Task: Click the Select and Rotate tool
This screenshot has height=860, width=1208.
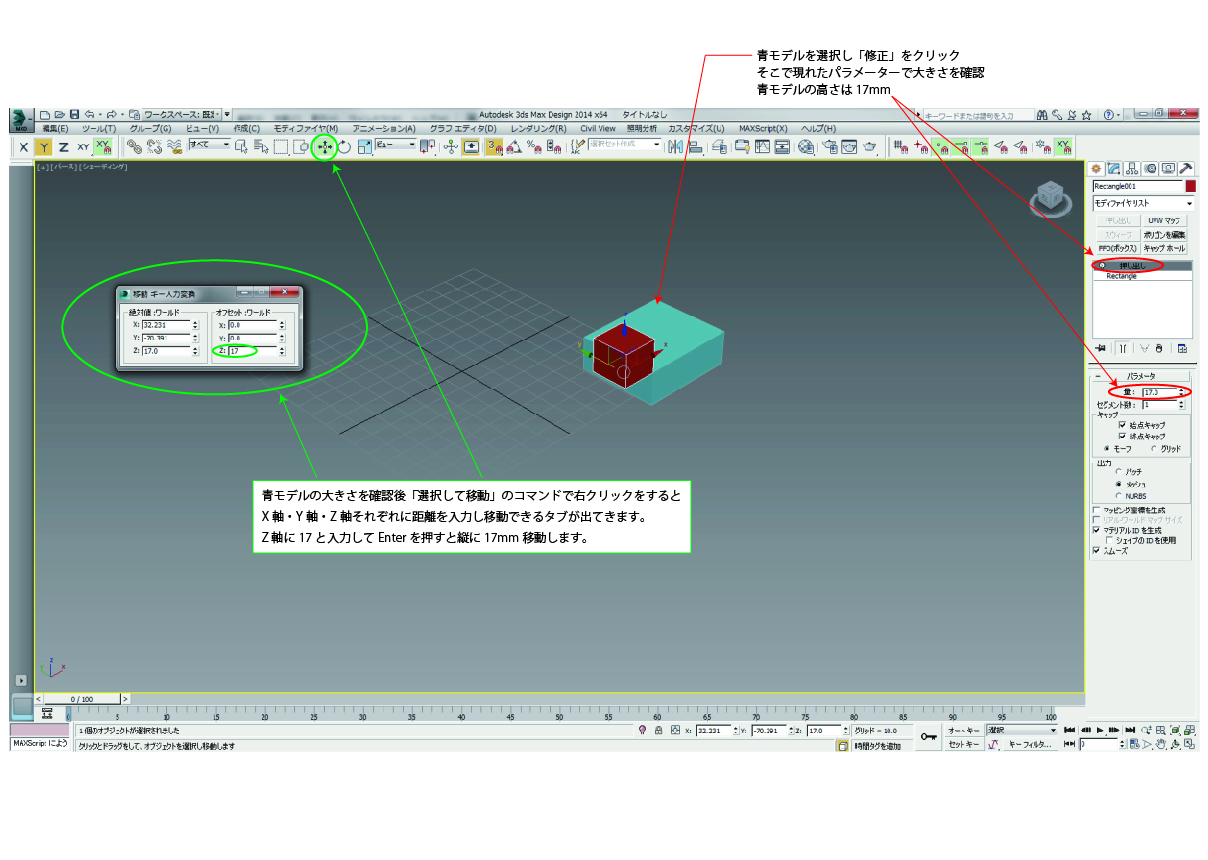Action: click(x=345, y=147)
